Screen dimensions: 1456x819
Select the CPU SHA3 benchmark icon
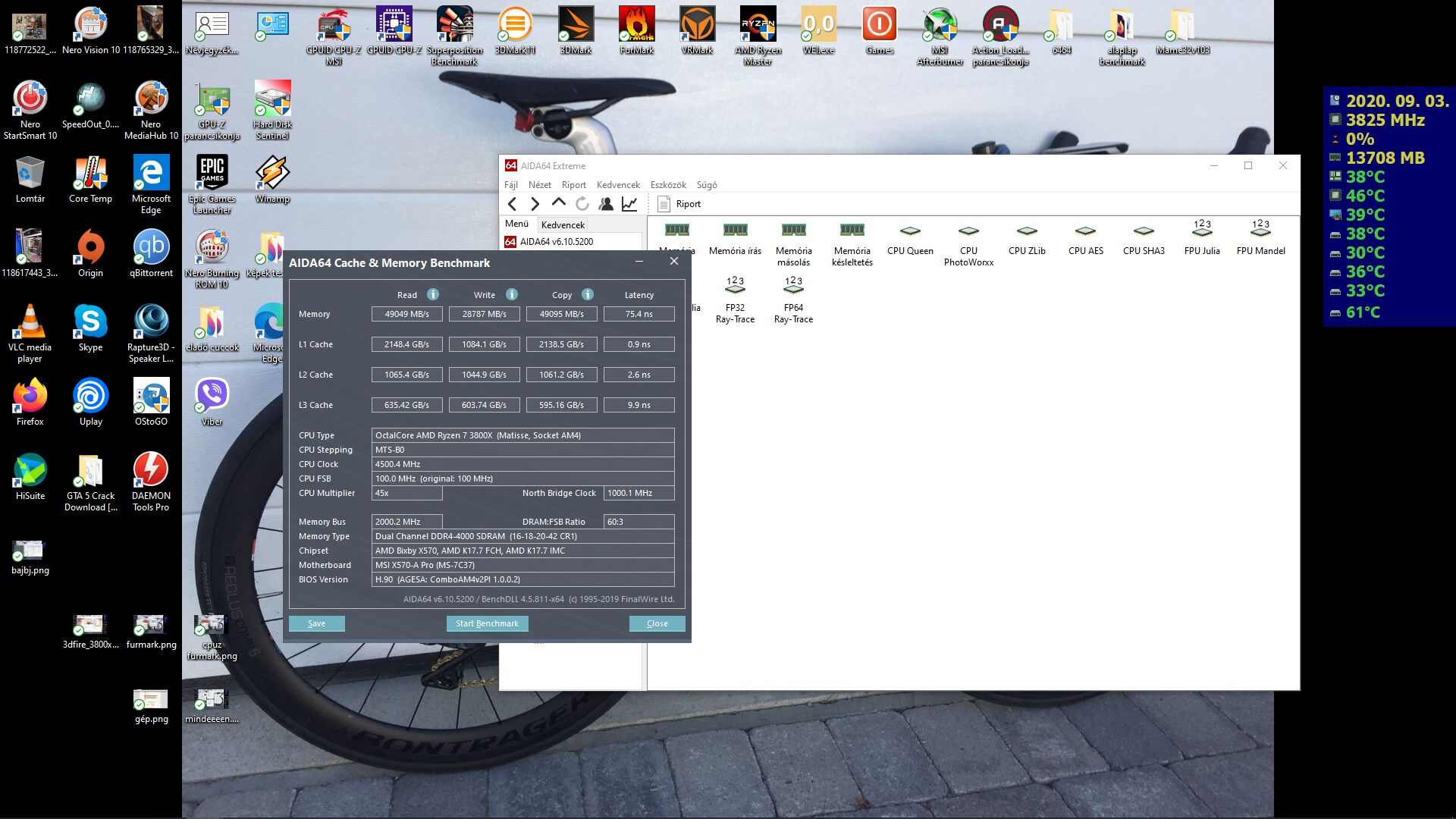pos(1144,238)
